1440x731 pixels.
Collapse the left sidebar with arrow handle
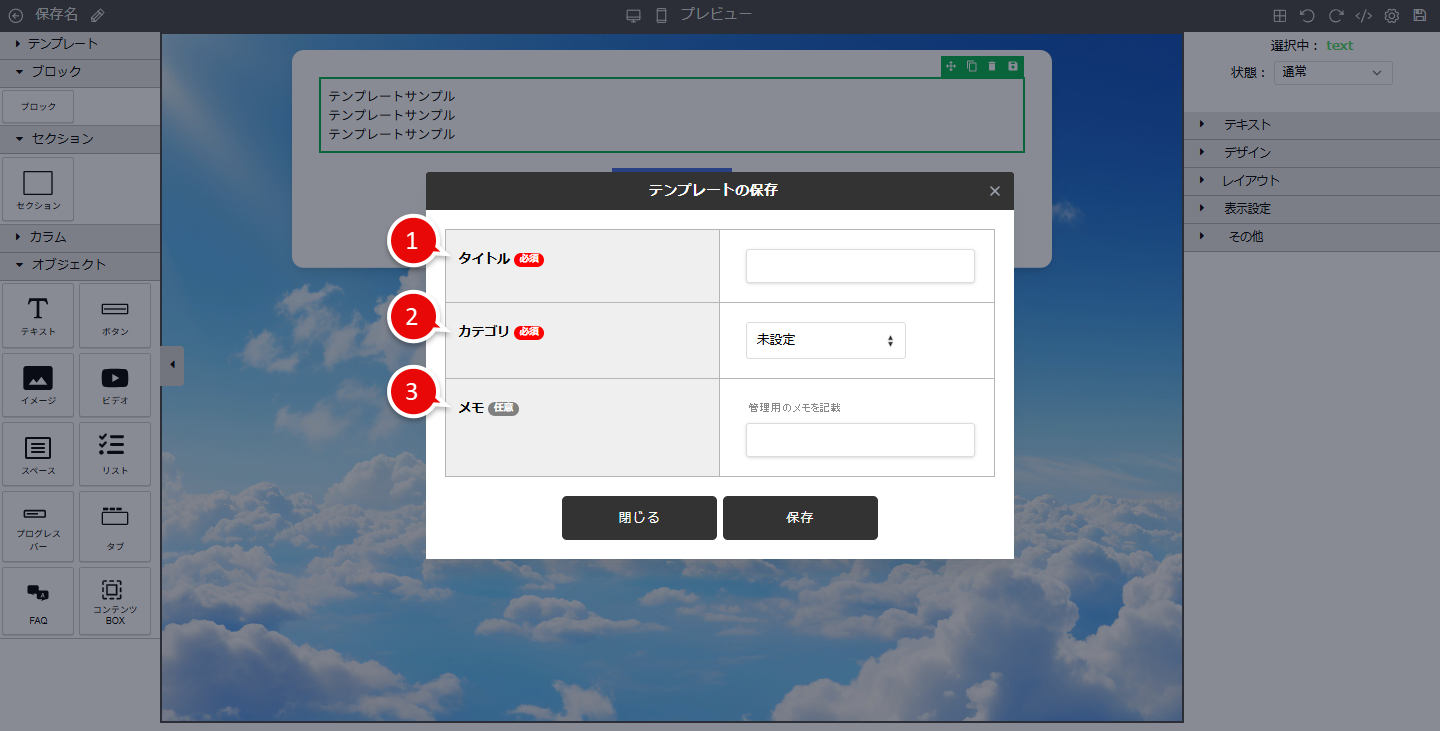[171, 365]
